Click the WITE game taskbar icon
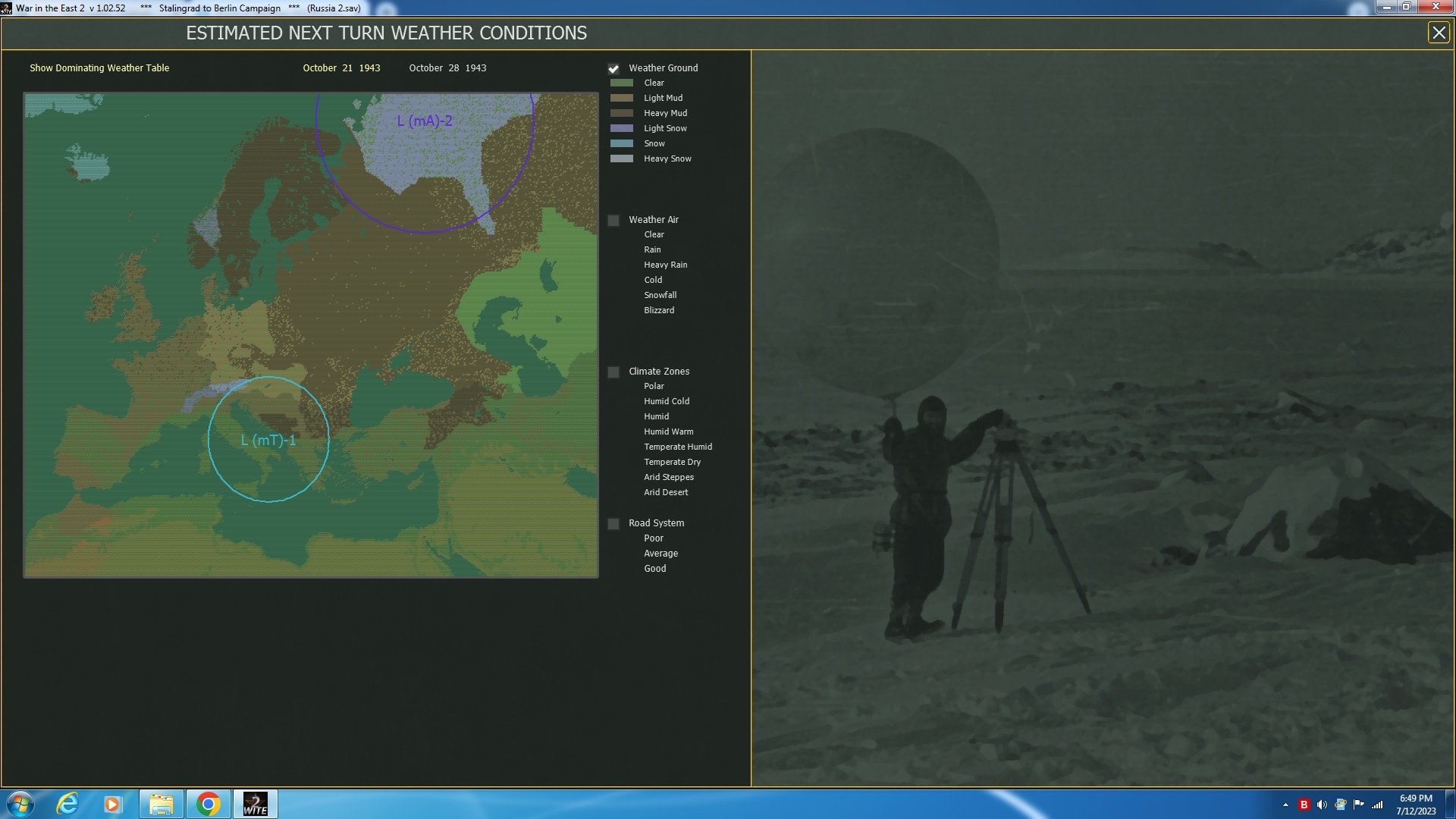 (256, 804)
